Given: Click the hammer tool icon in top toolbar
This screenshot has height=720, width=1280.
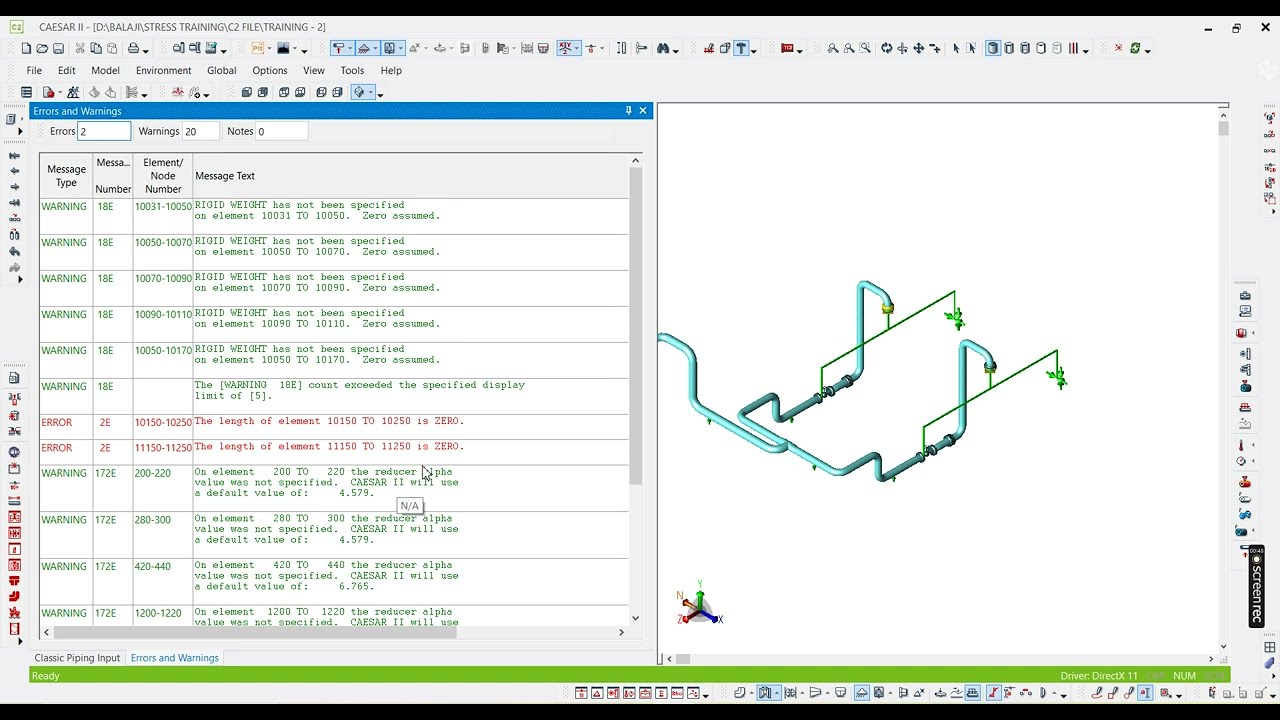Looking at the screenshot, I should (x=741, y=48).
